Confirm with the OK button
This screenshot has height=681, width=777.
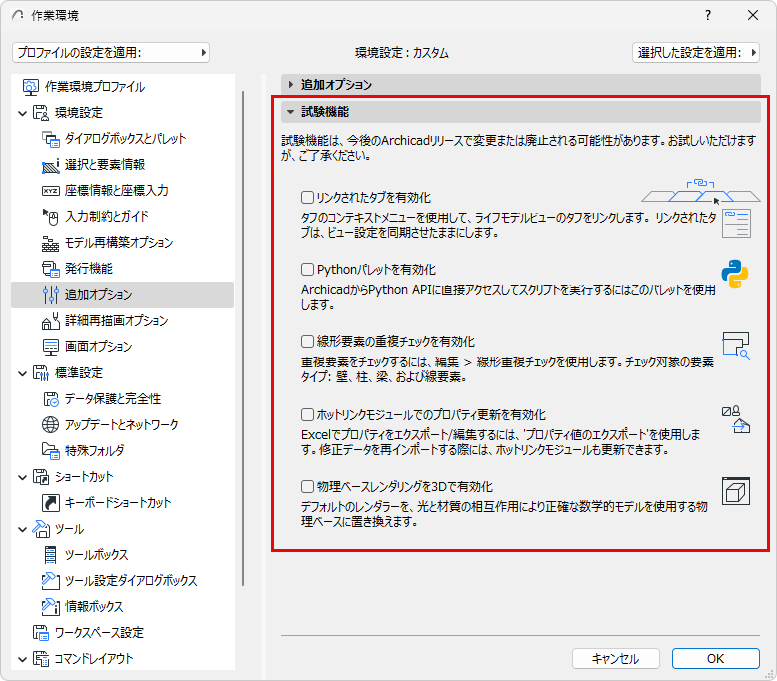click(716, 658)
